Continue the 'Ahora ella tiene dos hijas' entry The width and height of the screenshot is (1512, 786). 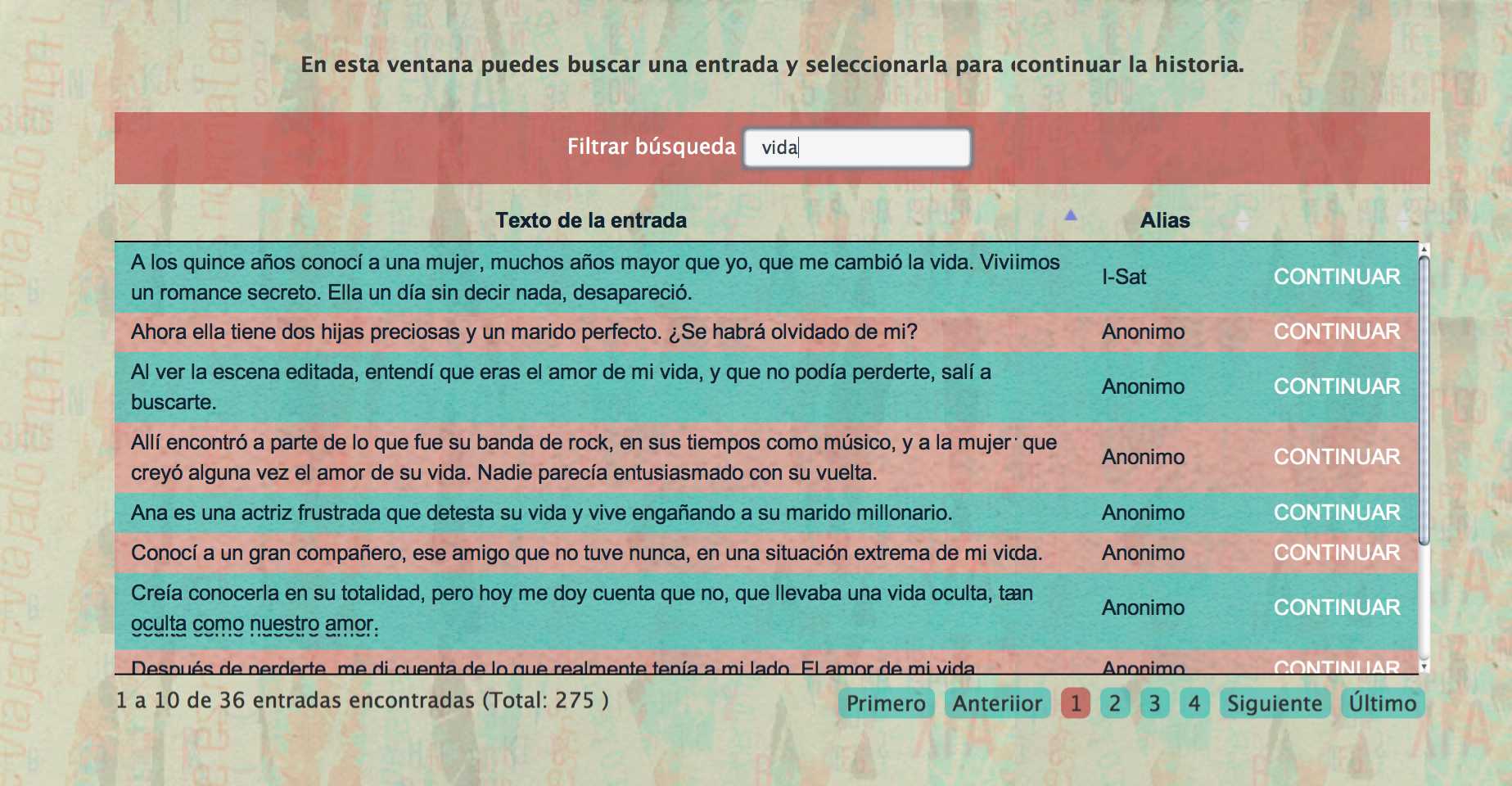1336,332
